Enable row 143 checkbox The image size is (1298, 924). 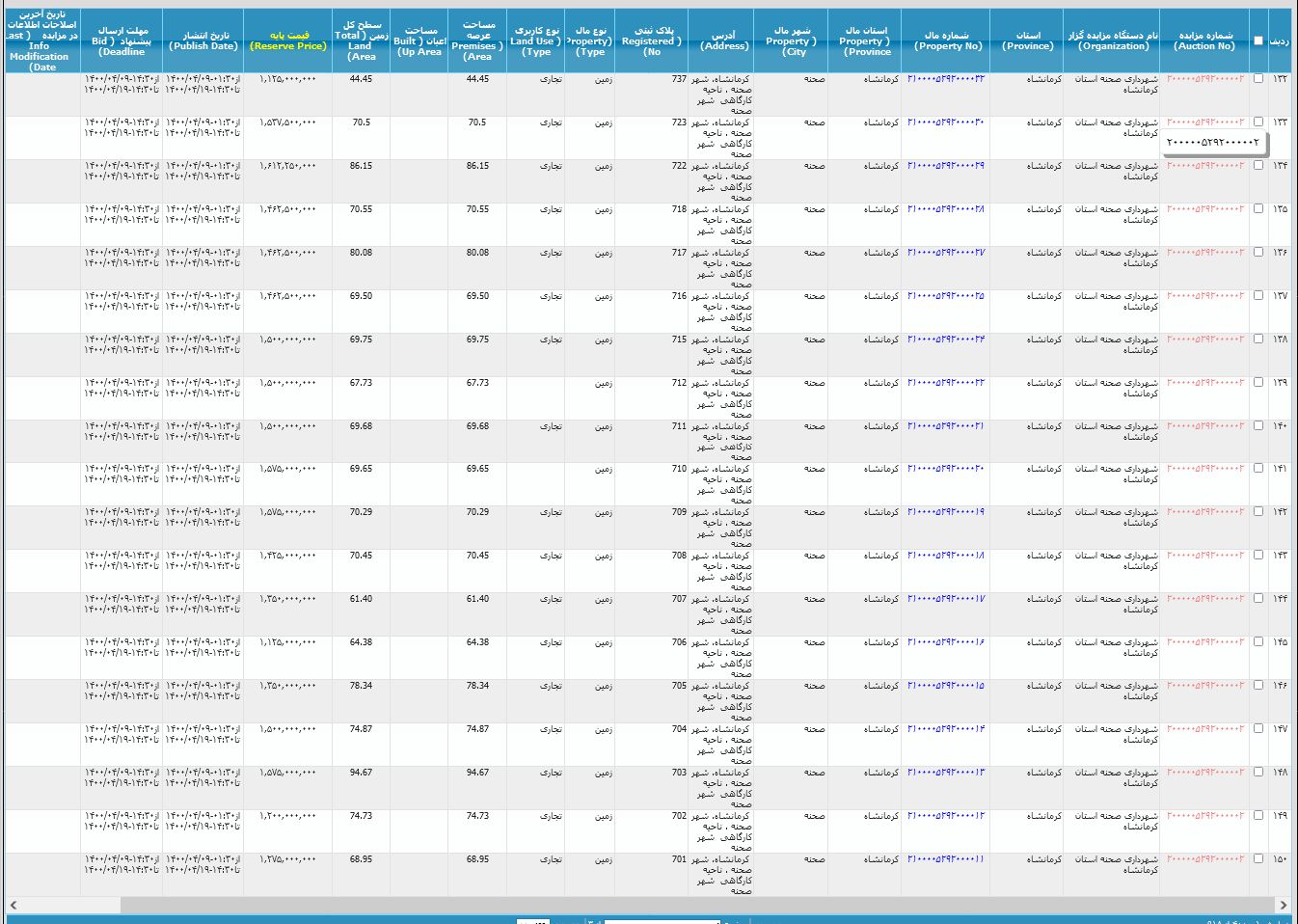point(1258,556)
